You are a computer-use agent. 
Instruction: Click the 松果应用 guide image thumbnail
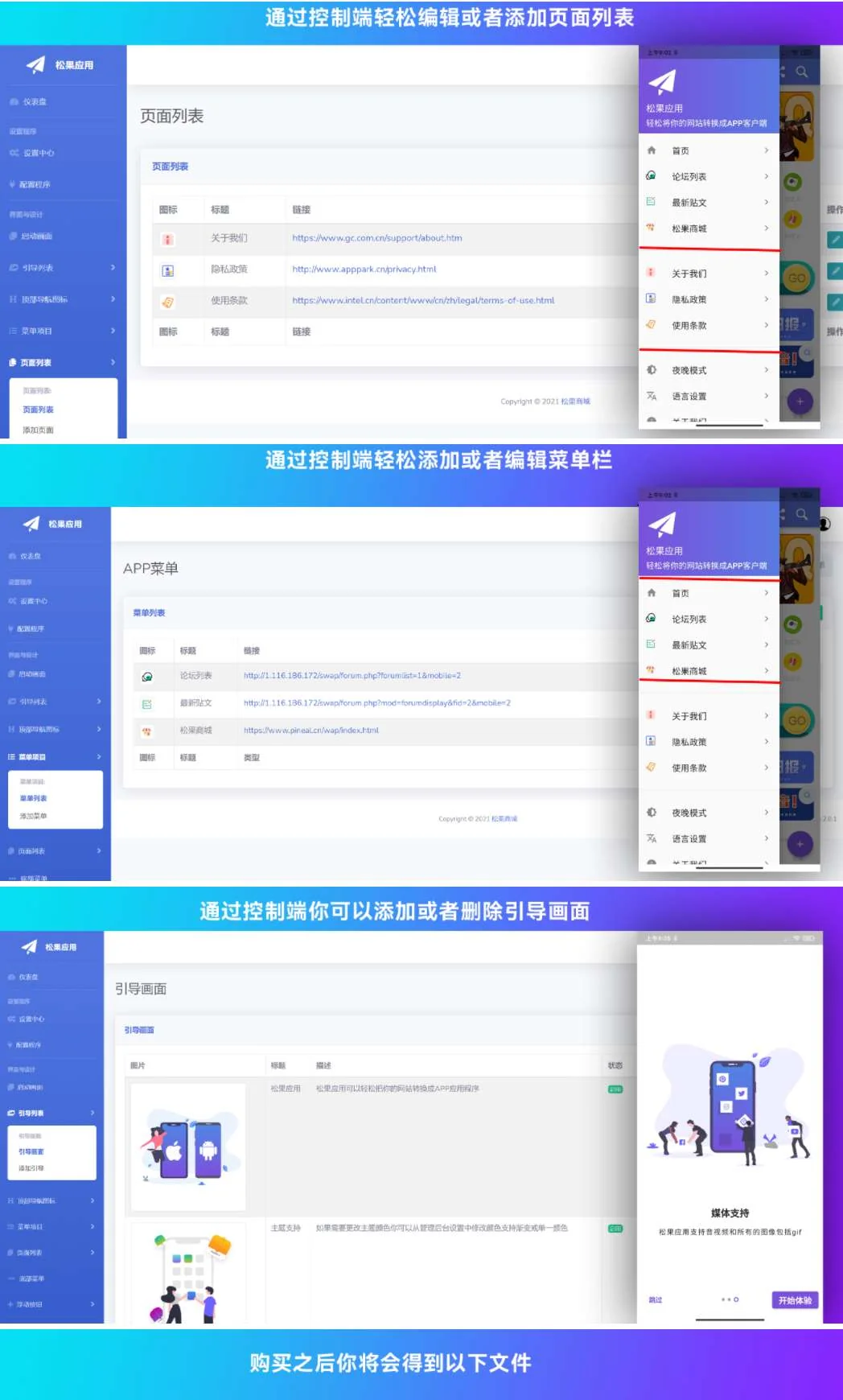(188, 1147)
